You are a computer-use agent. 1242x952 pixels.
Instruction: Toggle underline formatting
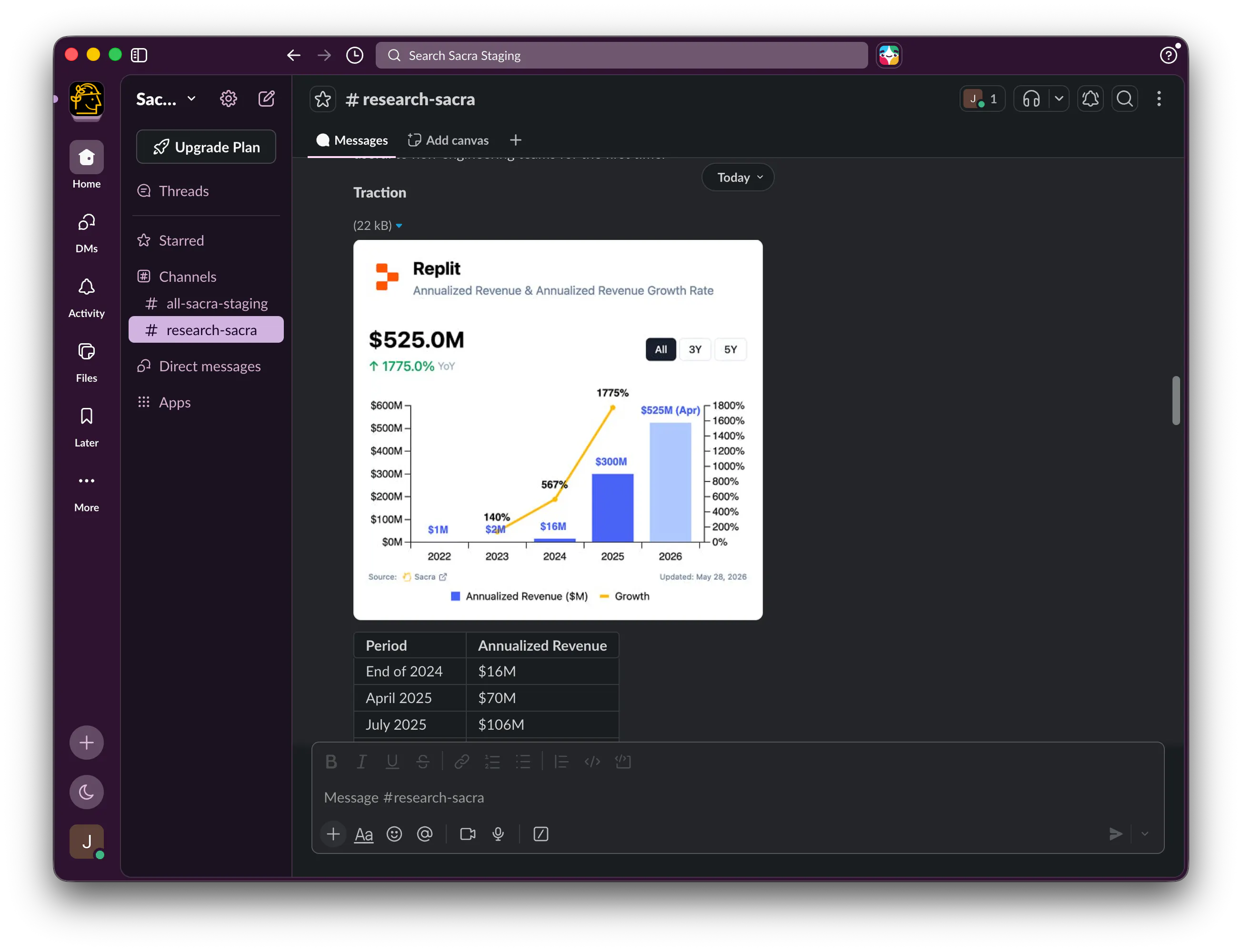coord(392,762)
